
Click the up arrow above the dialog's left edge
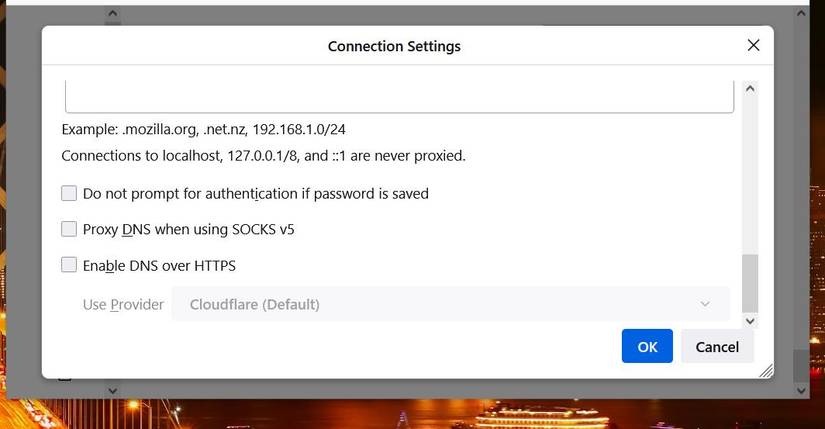point(112,14)
